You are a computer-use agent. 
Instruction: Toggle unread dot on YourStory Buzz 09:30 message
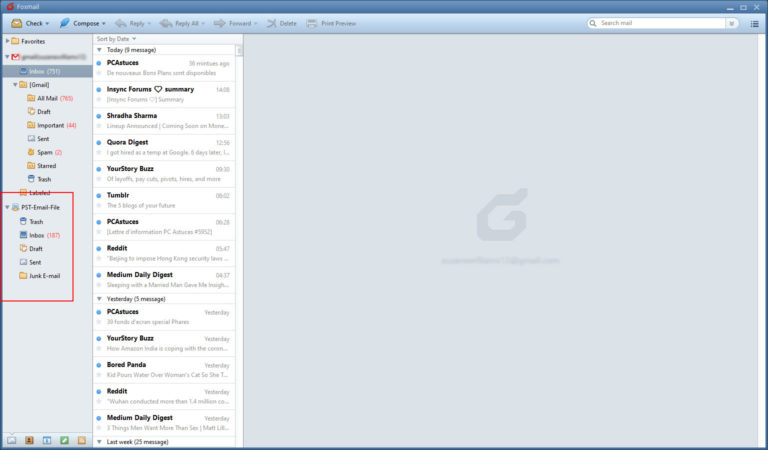[x=99, y=169]
